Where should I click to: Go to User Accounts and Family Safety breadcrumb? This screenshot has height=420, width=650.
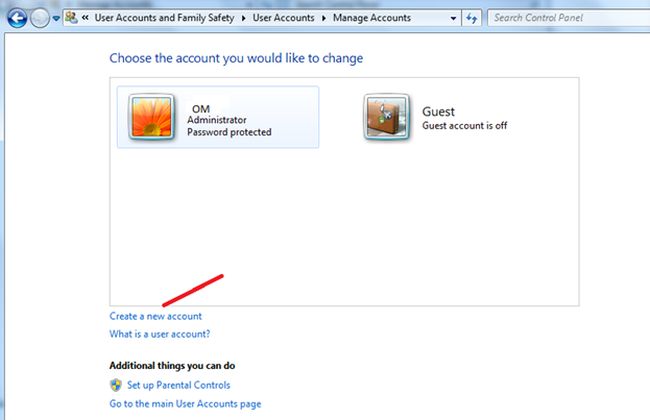(163, 17)
